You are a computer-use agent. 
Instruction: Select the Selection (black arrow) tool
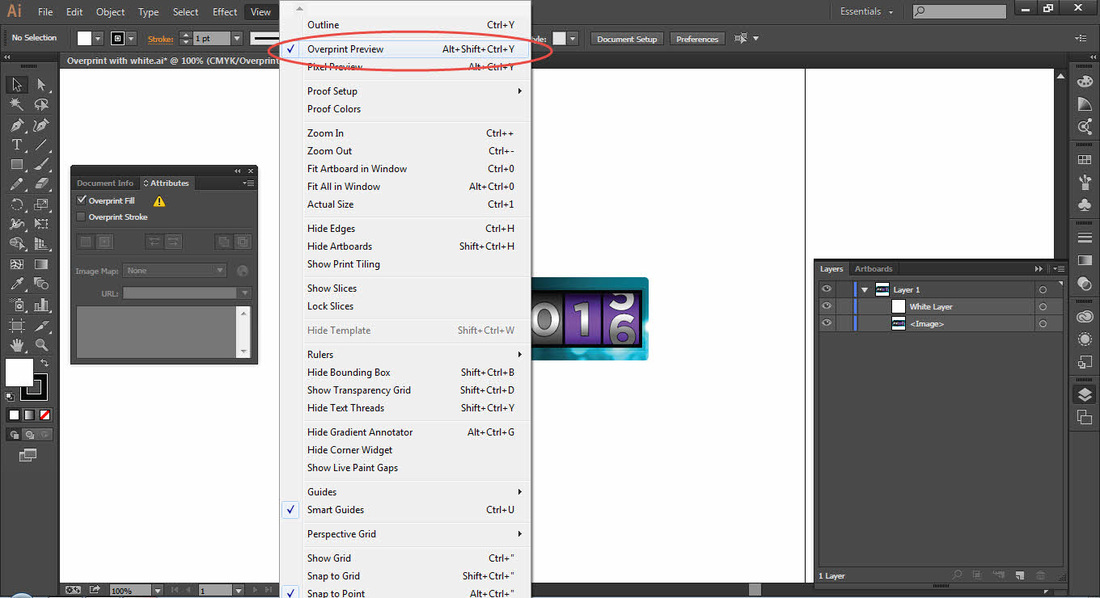point(16,85)
